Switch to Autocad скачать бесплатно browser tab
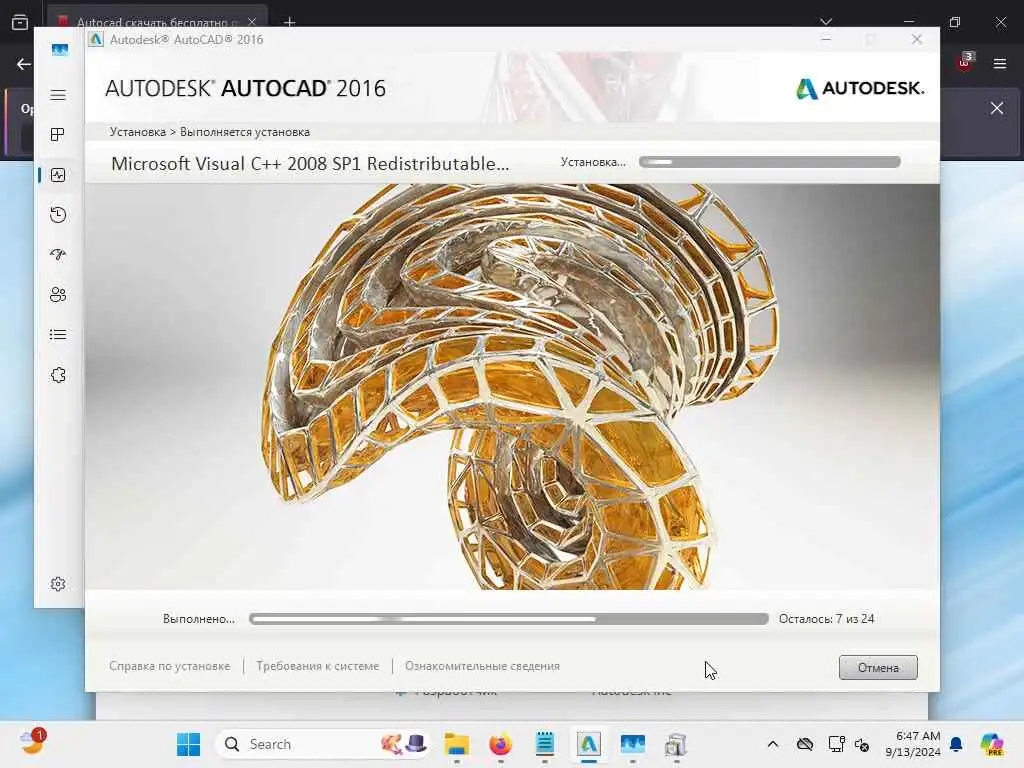 pos(155,22)
